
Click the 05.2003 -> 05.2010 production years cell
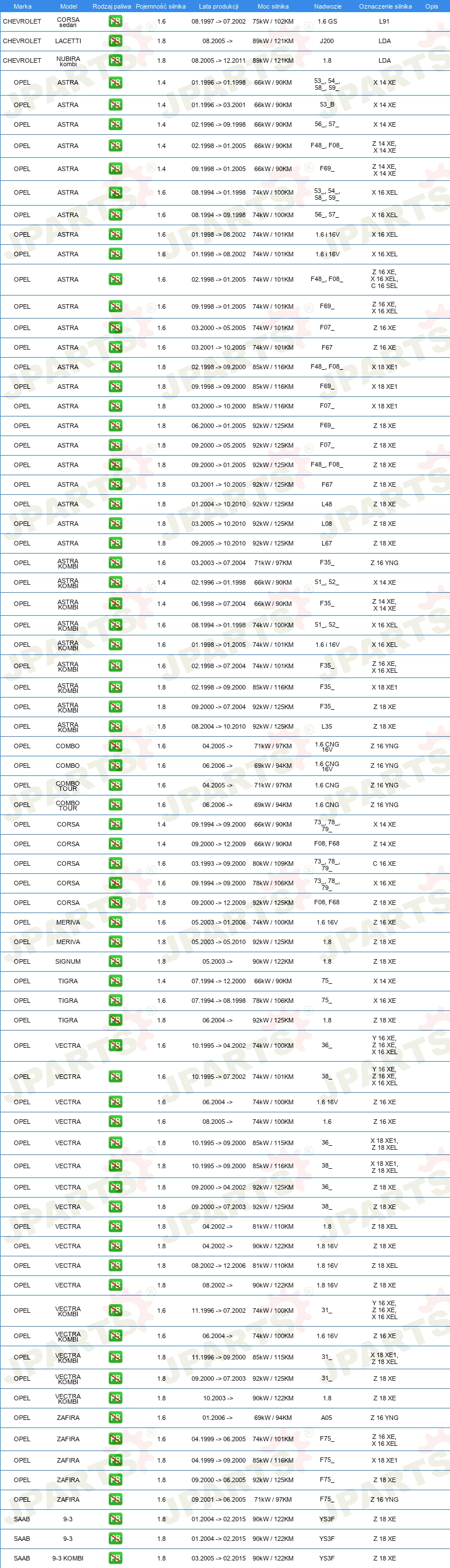(219, 942)
